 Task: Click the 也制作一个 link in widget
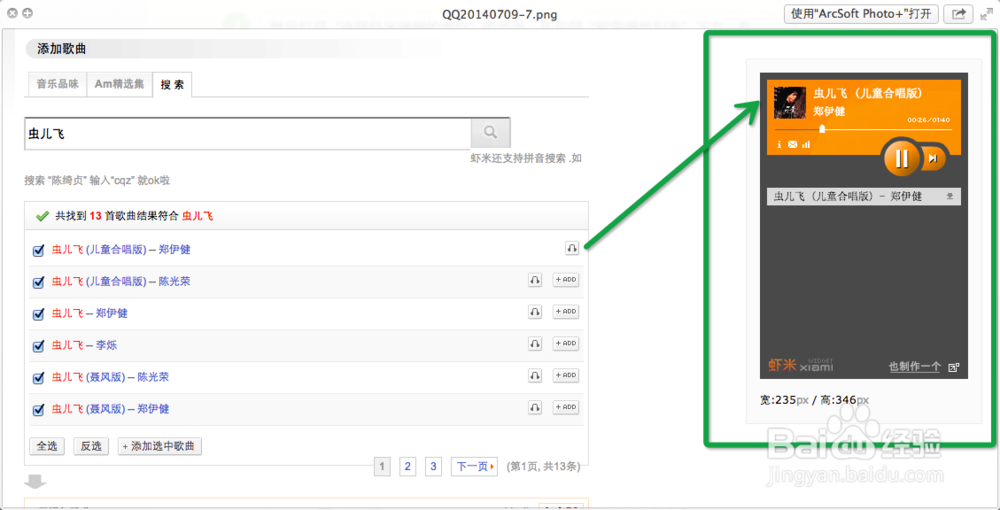point(915,367)
